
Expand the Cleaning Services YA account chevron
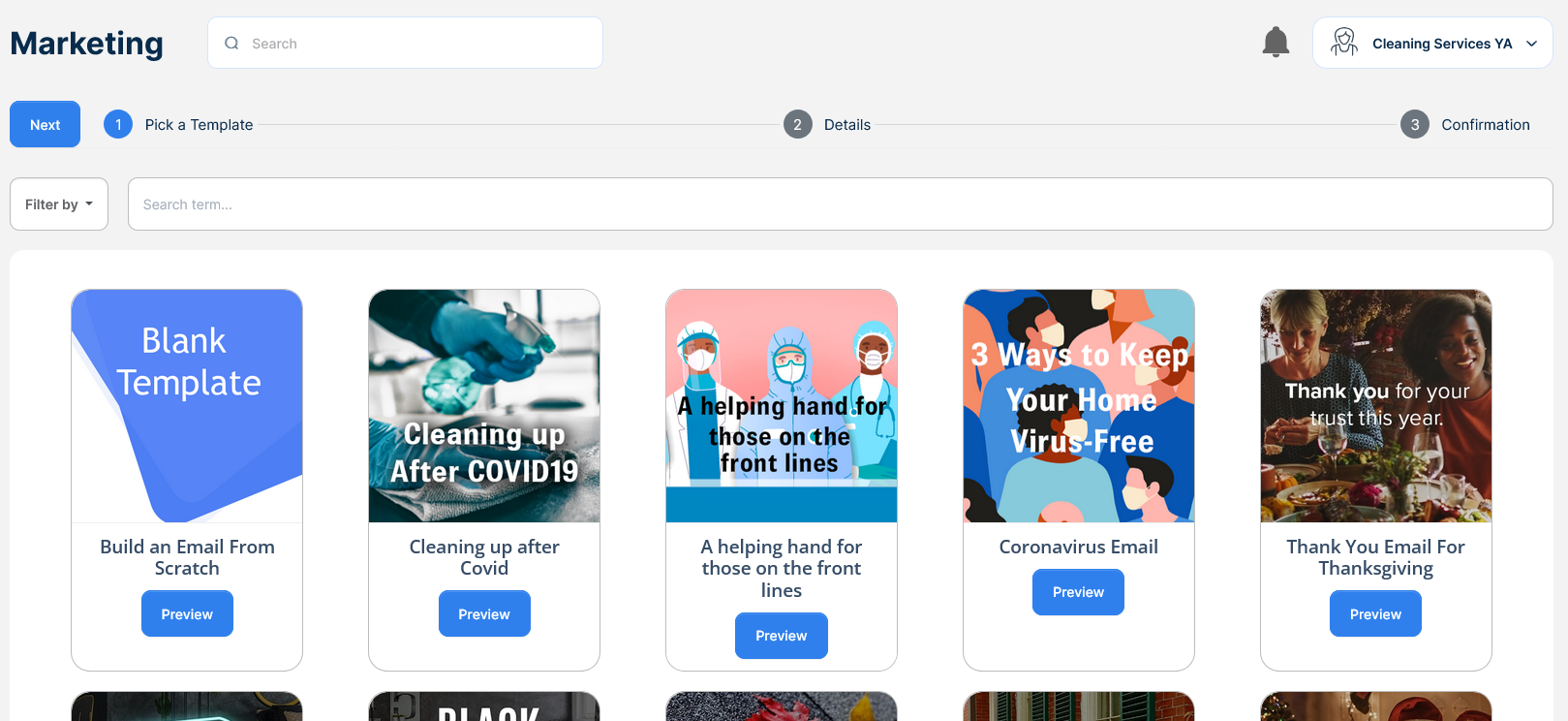[x=1532, y=44]
